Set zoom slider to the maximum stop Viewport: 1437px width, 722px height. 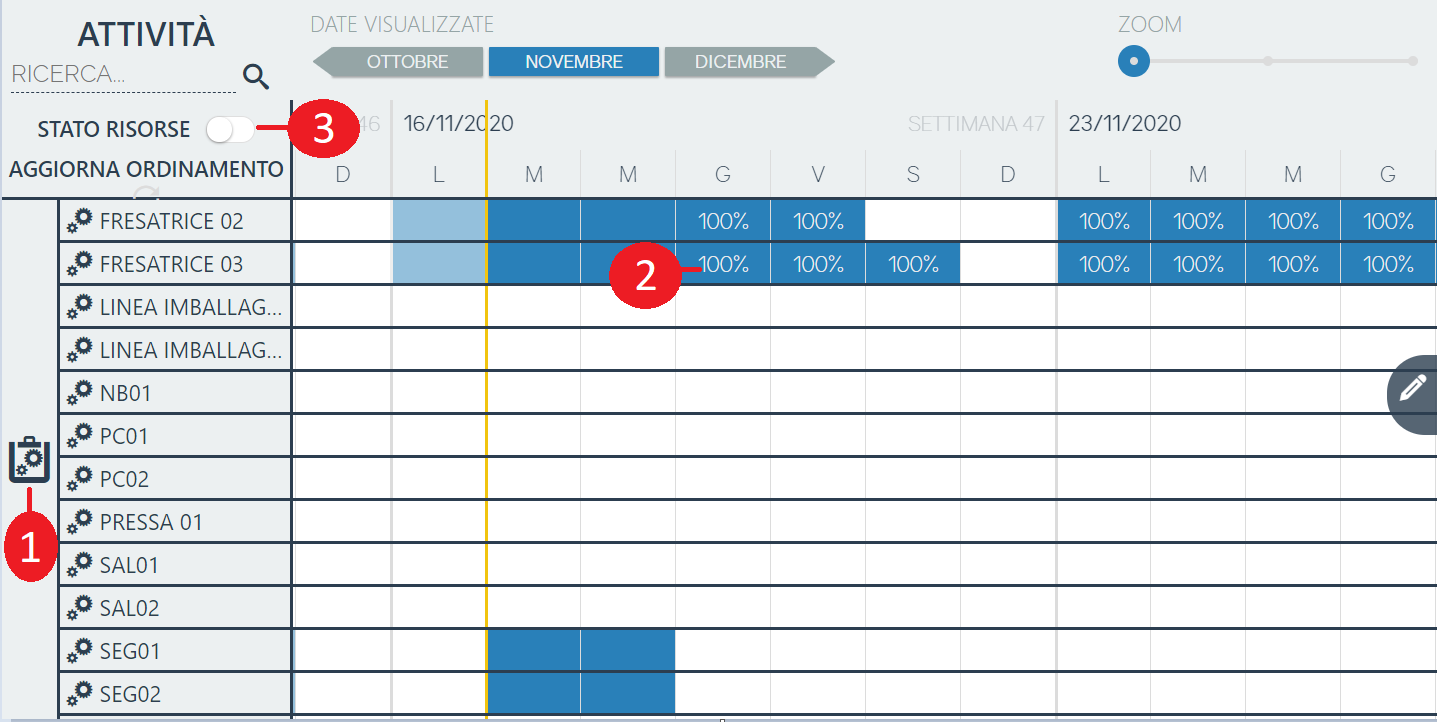(x=1412, y=61)
